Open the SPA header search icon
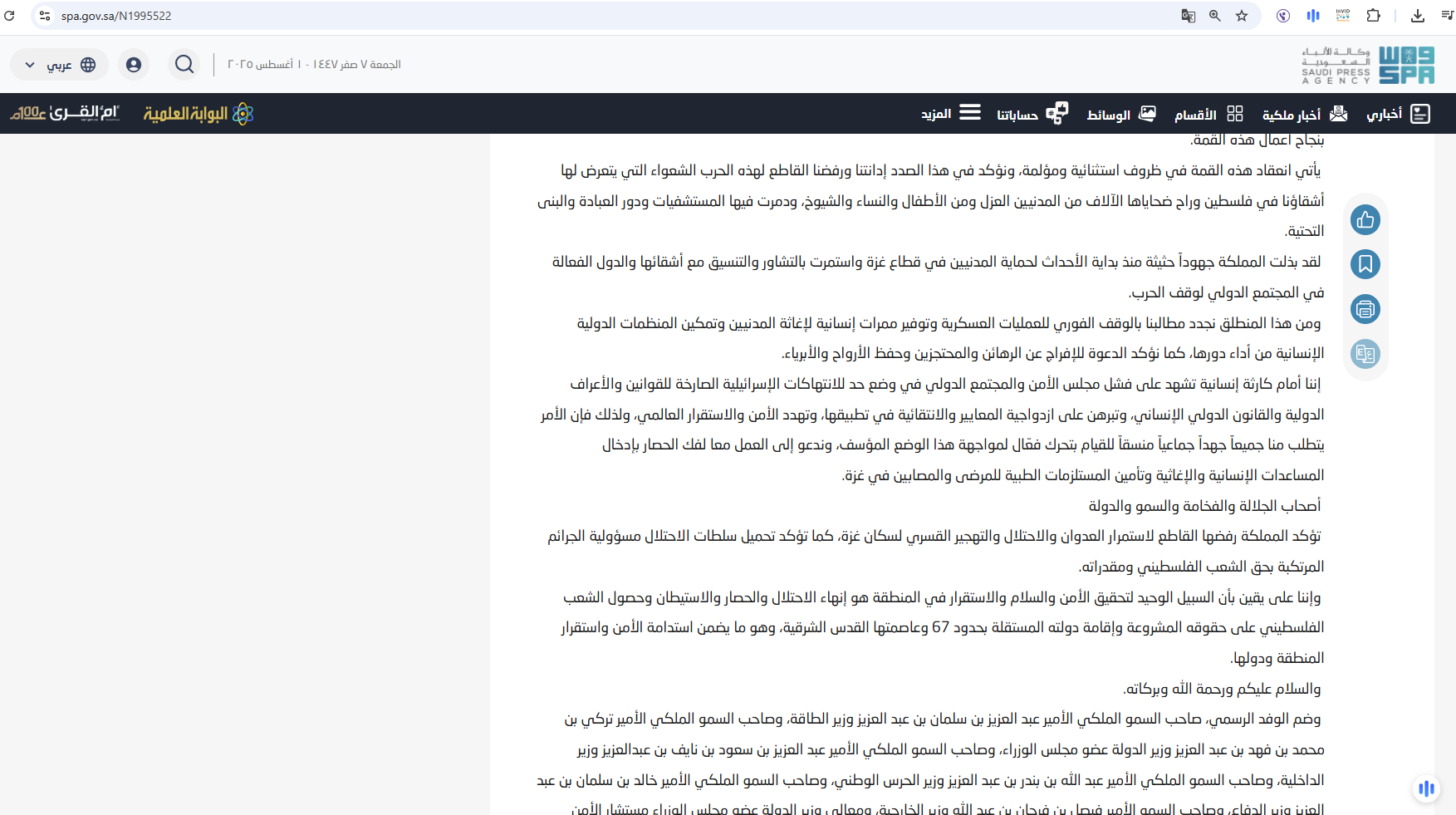The height and width of the screenshot is (815, 1456). pyautogui.click(x=184, y=64)
